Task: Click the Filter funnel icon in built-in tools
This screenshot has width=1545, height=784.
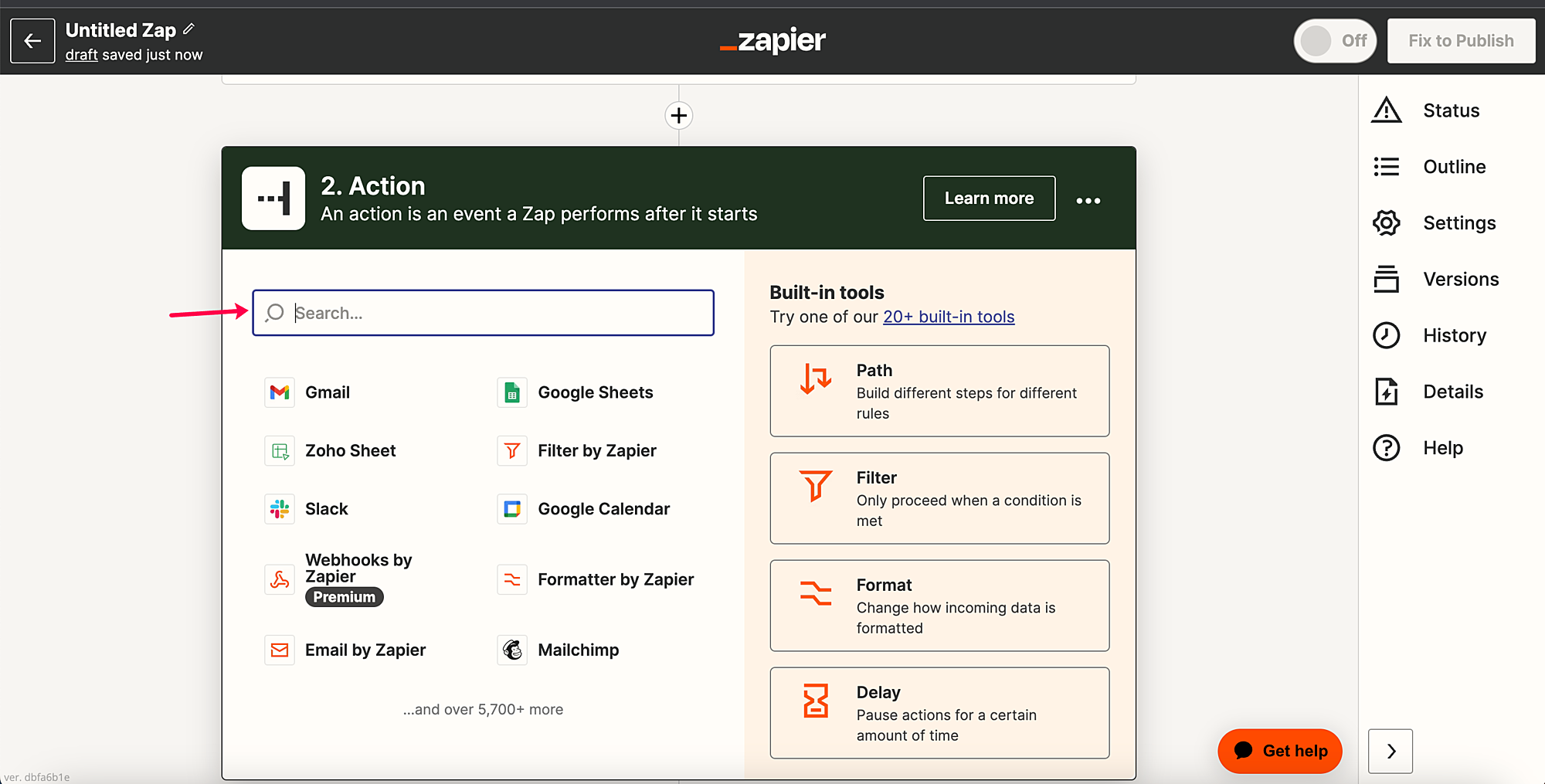Action: click(816, 486)
